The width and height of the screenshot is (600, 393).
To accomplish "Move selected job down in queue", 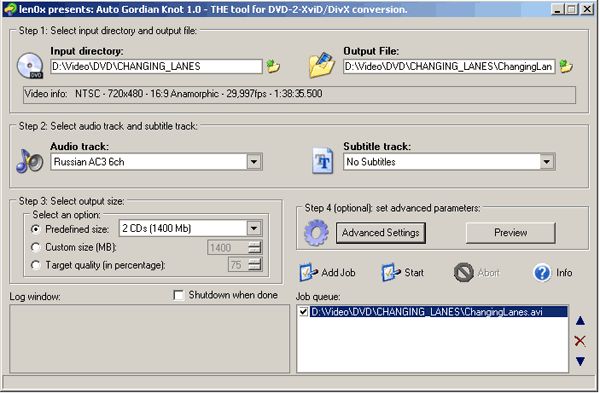I will (x=580, y=361).
